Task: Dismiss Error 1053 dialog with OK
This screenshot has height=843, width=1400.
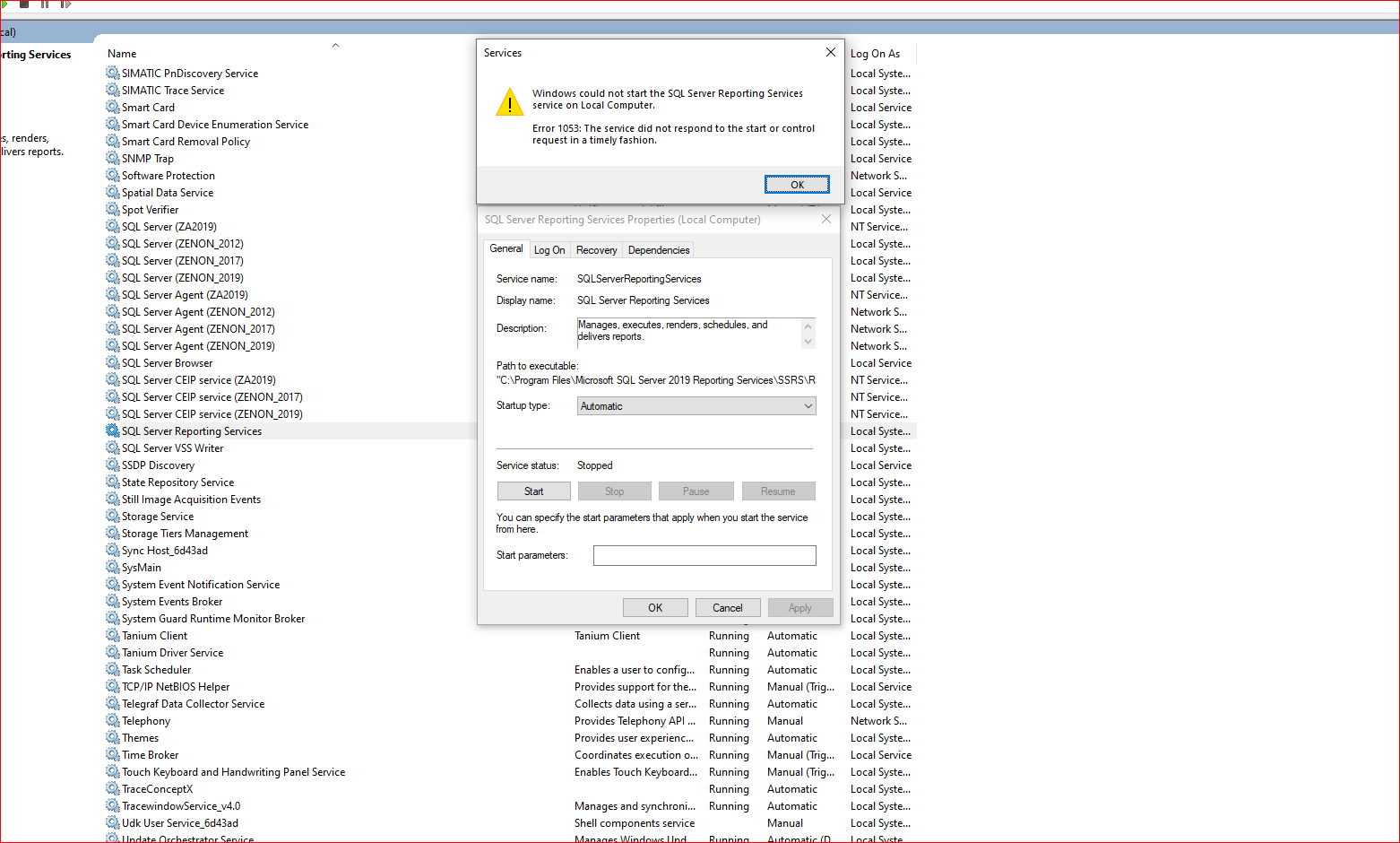Action: tap(797, 185)
